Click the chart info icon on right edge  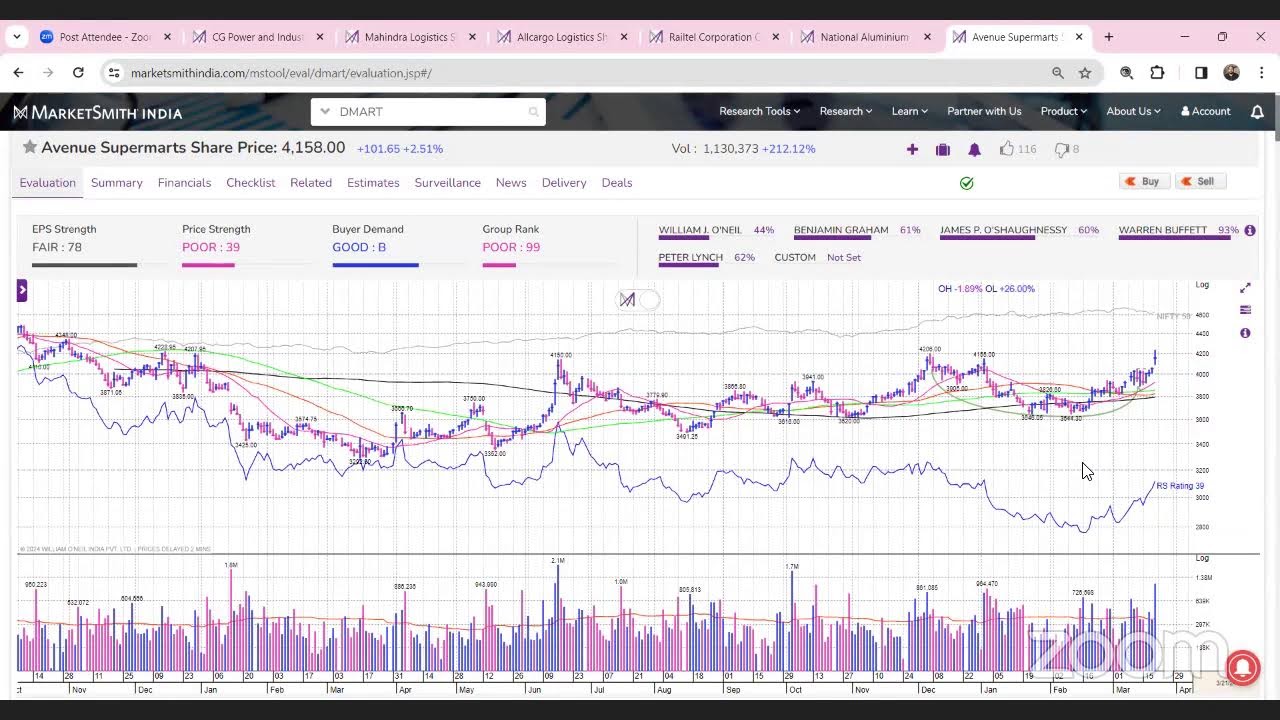coord(1245,333)
